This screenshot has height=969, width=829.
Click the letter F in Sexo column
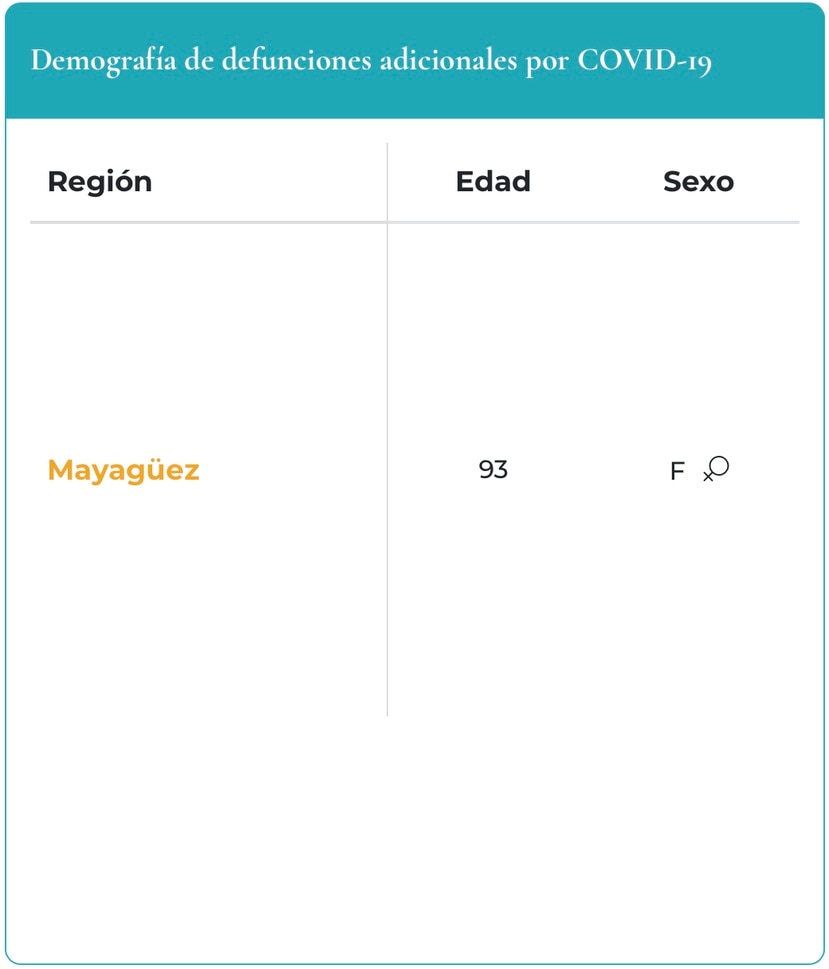pyautogui.click(x=677, y=471)
